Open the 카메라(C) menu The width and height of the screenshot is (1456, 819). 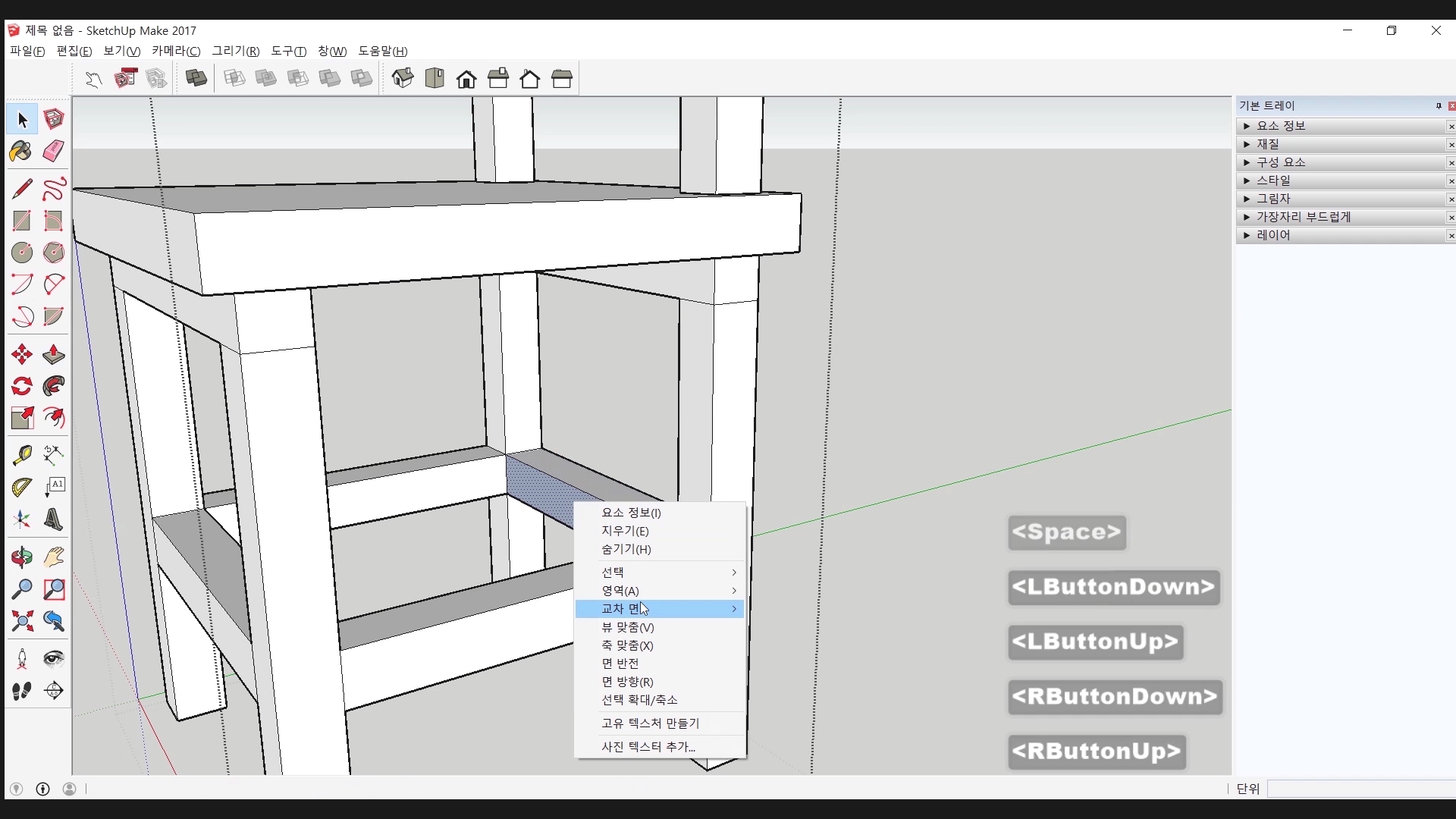[176, 51]
